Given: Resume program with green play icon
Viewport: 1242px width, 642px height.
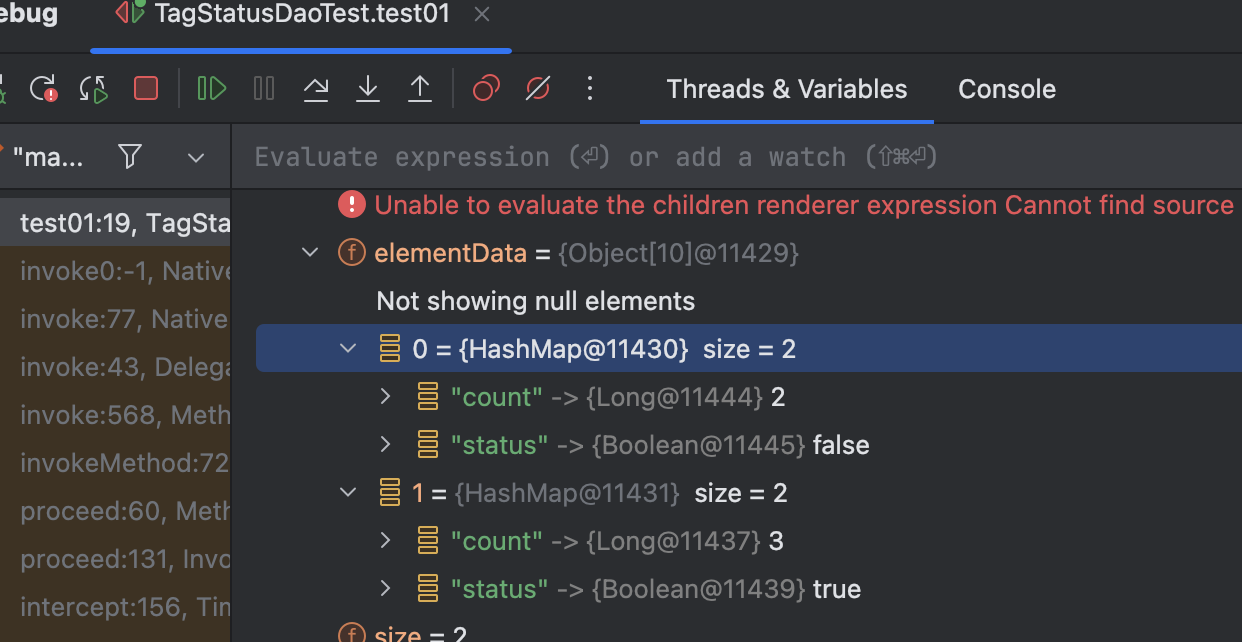Looking at the screenshot, I should point(211,89).
